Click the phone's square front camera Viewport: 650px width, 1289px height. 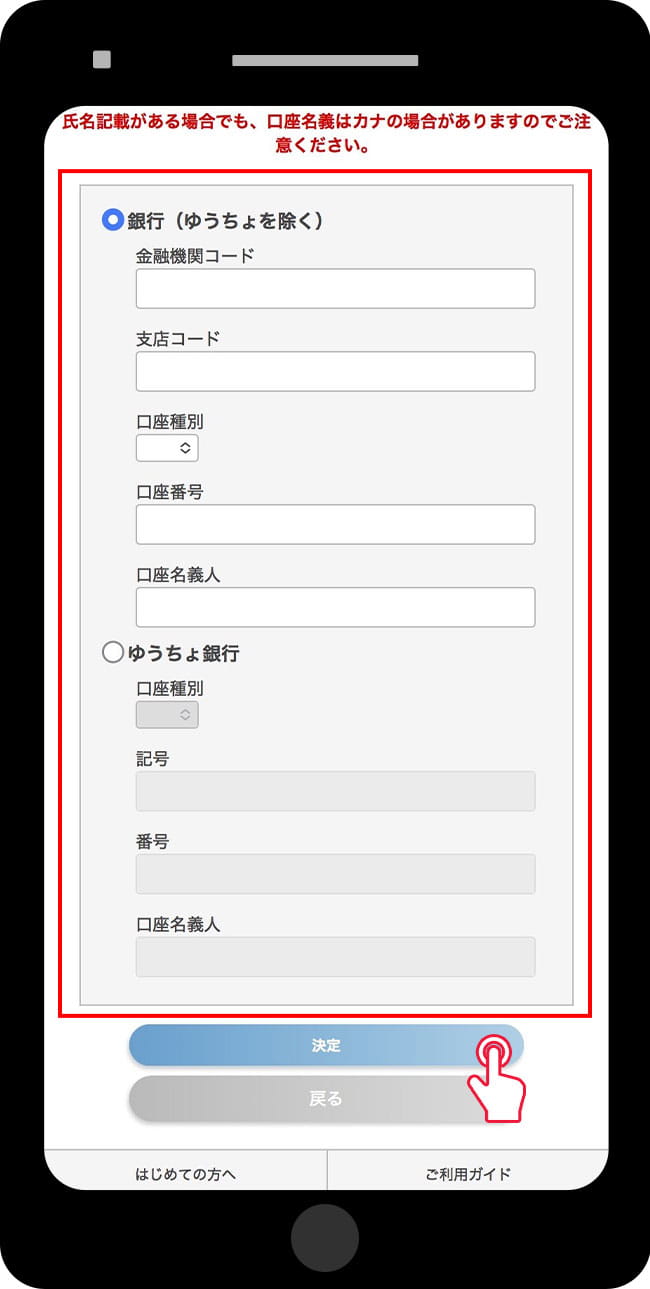(x=102, y=60)
